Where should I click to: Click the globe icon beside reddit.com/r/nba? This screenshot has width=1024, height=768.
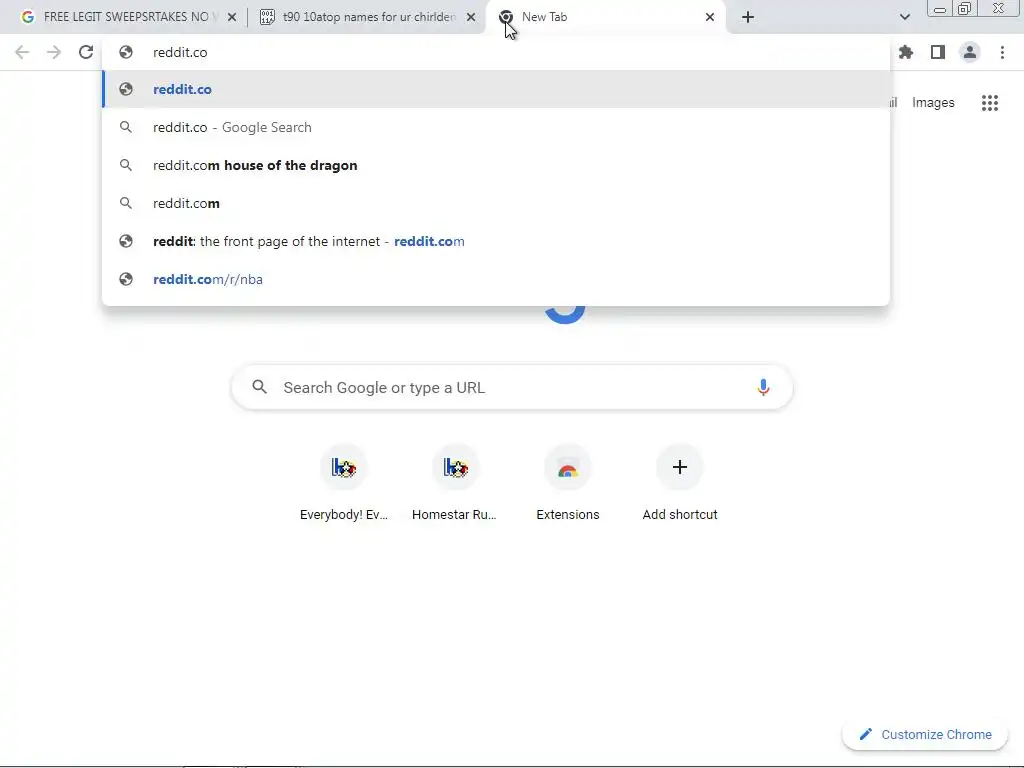126,279
